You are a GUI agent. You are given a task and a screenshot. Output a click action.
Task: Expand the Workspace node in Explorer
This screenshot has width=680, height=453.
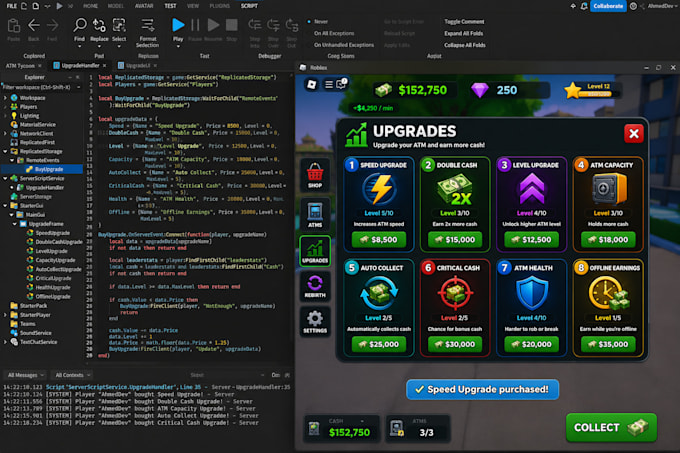click(5, 98)
